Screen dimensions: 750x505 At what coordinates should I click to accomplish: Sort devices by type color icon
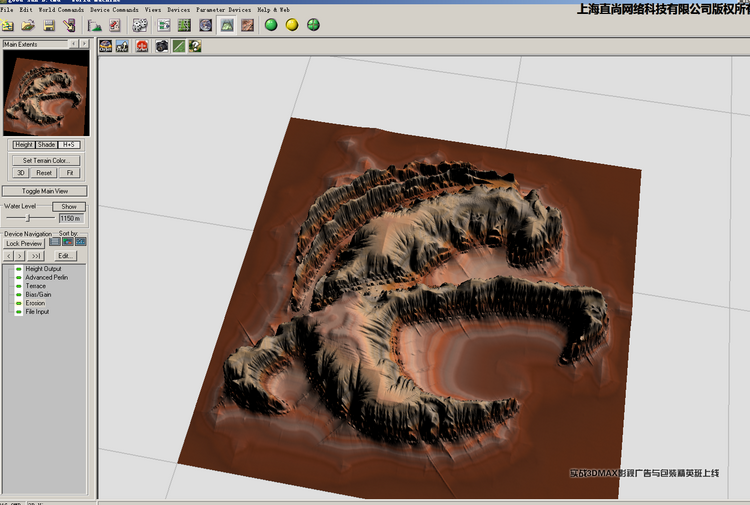(x=68, y=242)
